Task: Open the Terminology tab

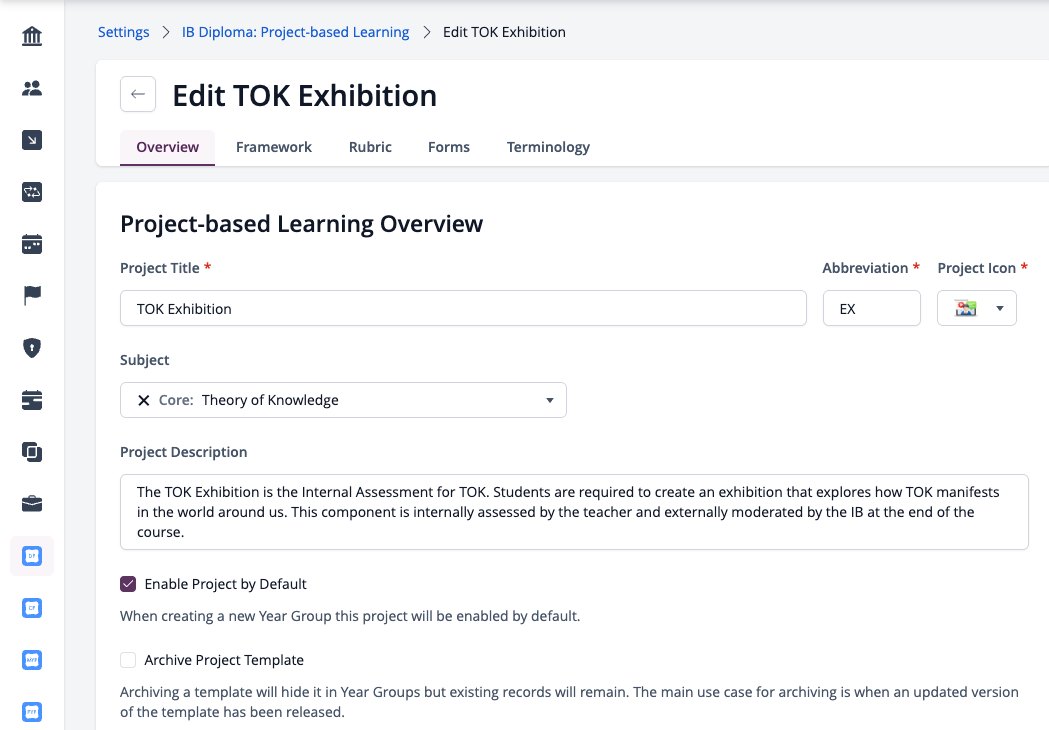Action: pos(548,147)
